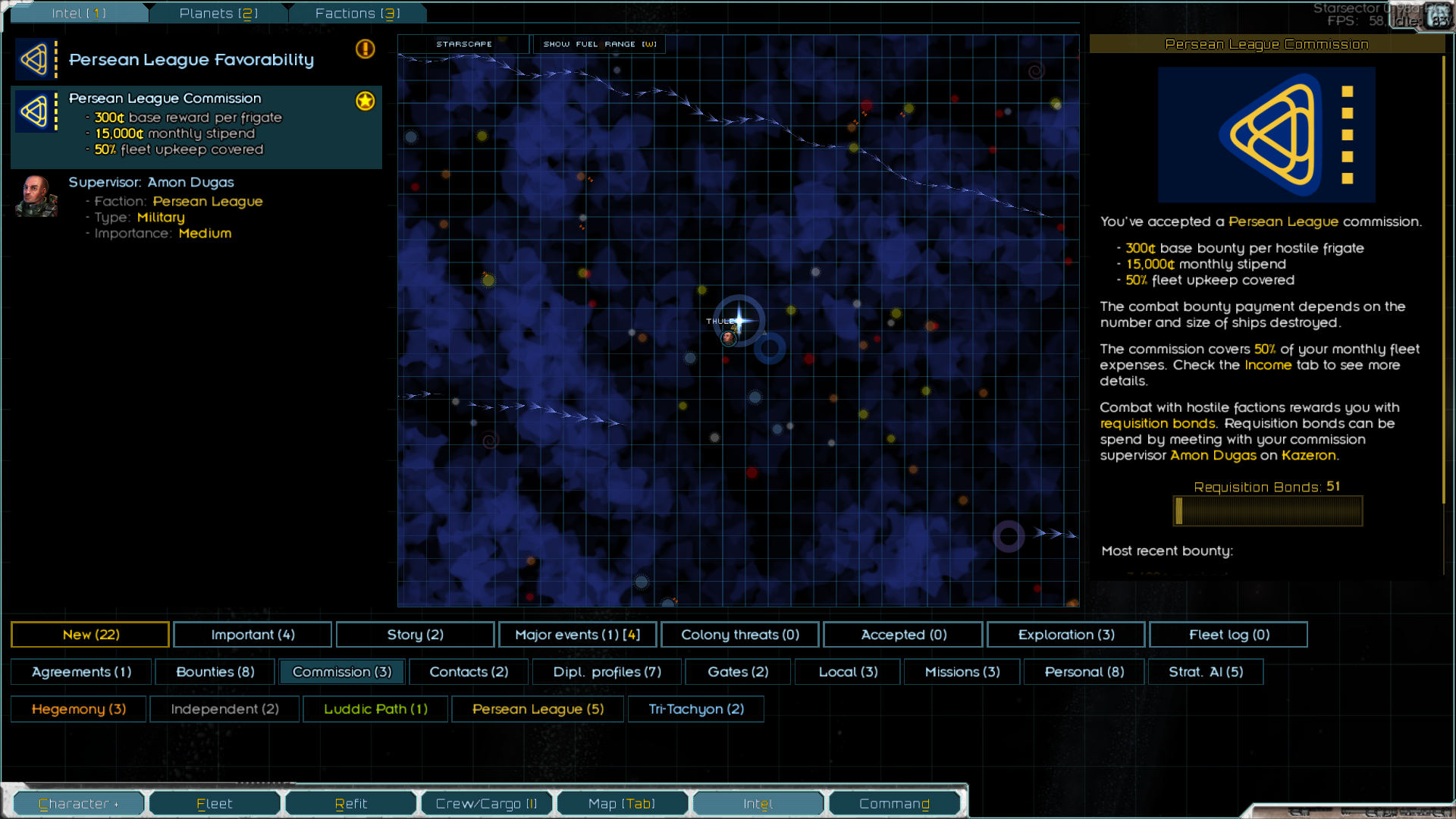Click the Thule star on the map

[x=739, y=320]
